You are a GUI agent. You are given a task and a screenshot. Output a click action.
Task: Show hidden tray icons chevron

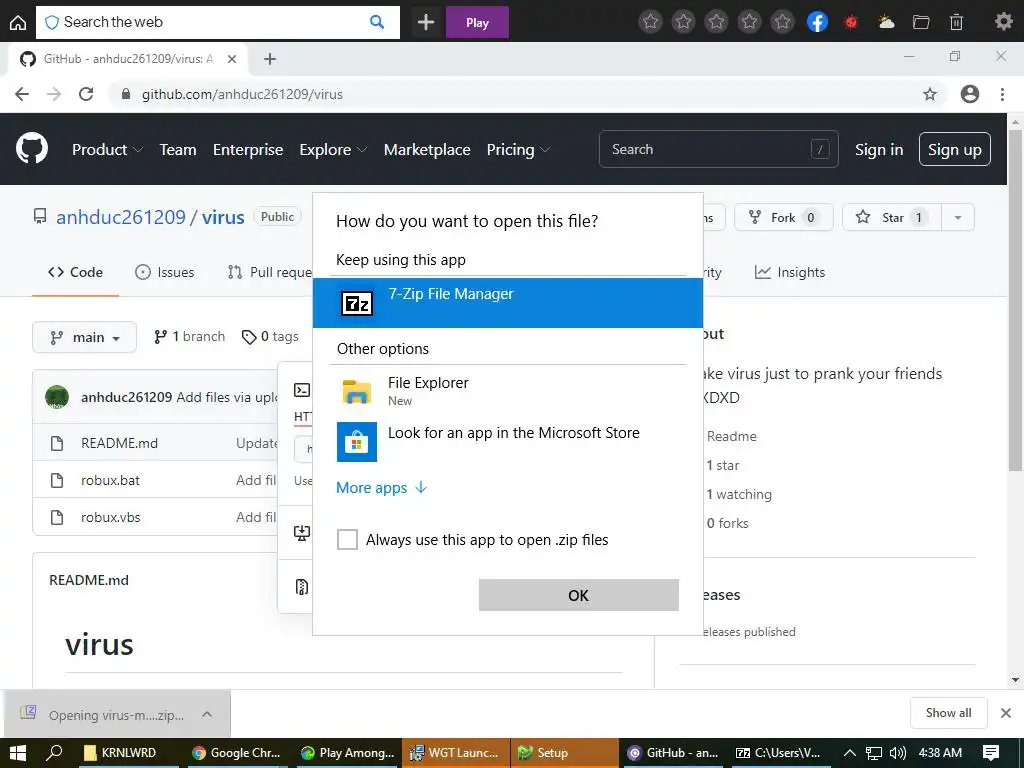[x=849, y=752]
